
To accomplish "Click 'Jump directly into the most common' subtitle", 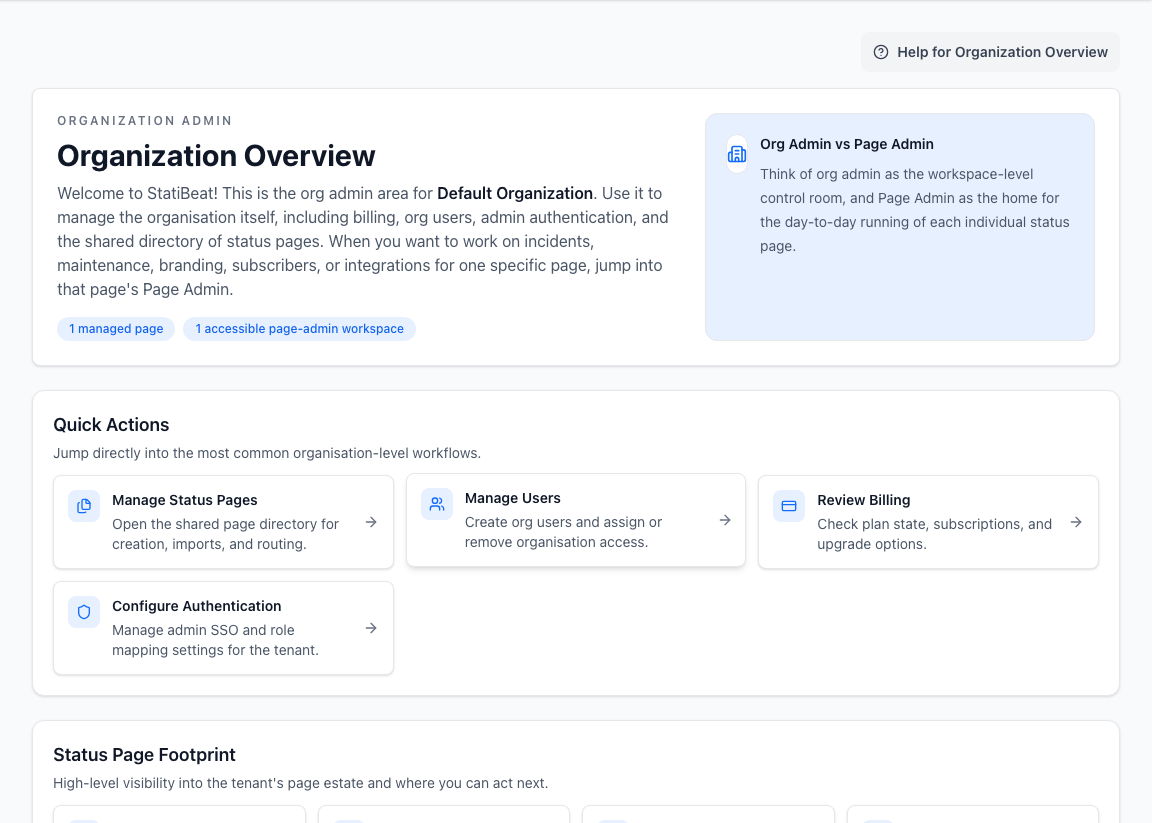I will pos(267,453).
